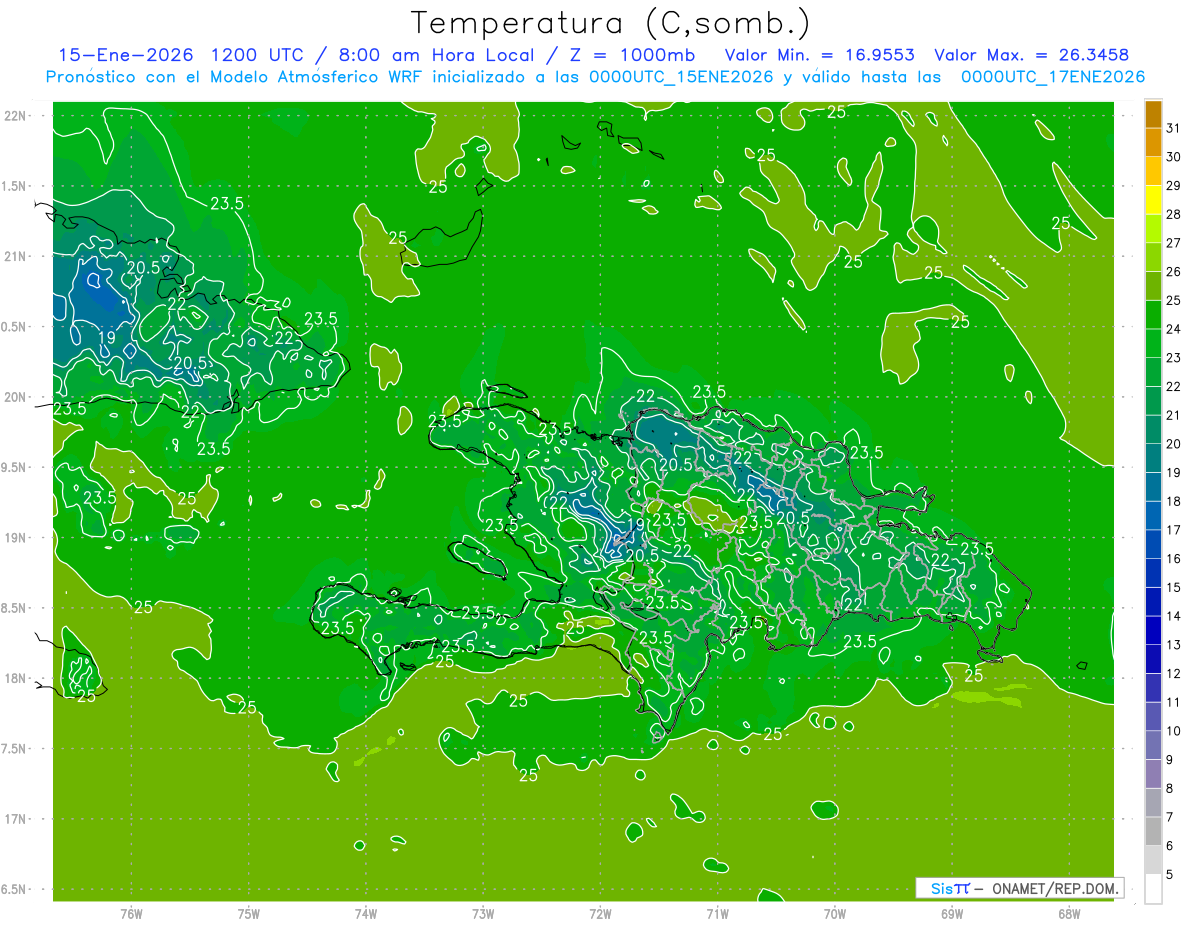
Task: Click the colorbar value label 12
Action: point(1174,674)
